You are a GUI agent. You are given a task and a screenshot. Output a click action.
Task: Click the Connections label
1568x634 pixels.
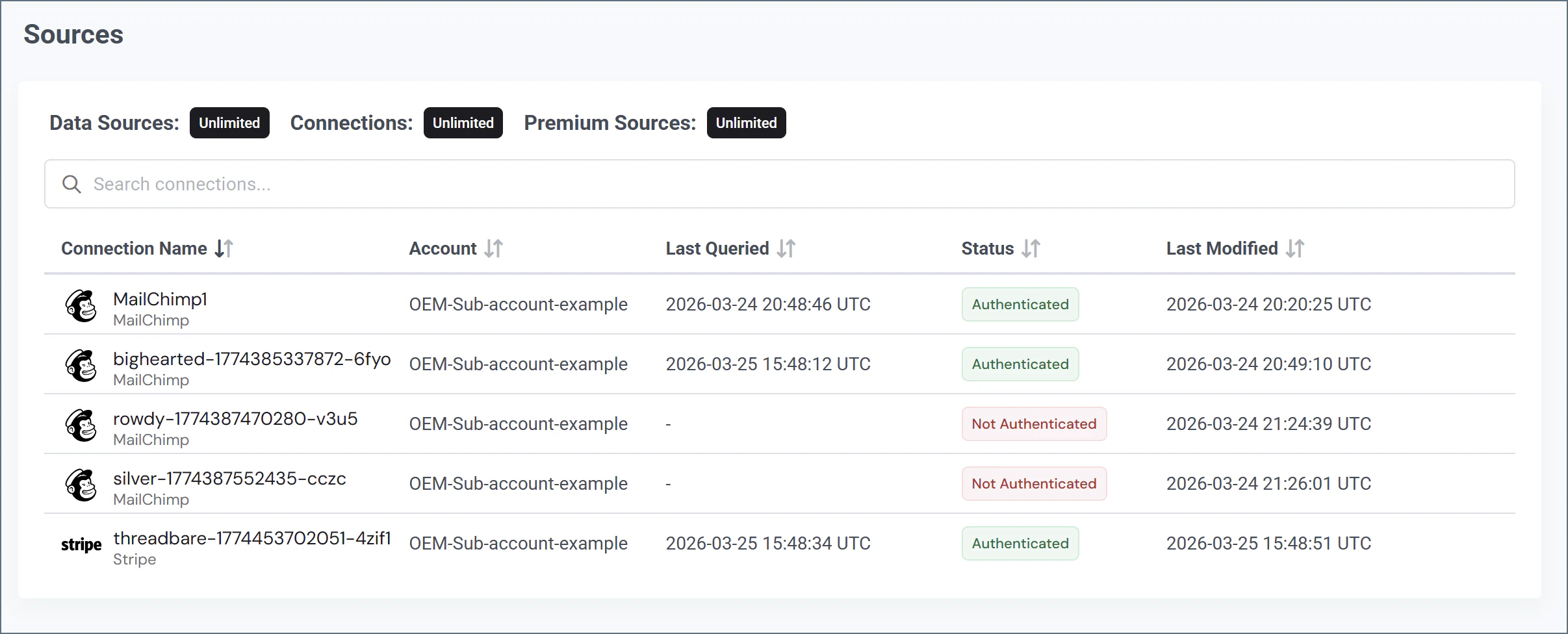point(352,123)
